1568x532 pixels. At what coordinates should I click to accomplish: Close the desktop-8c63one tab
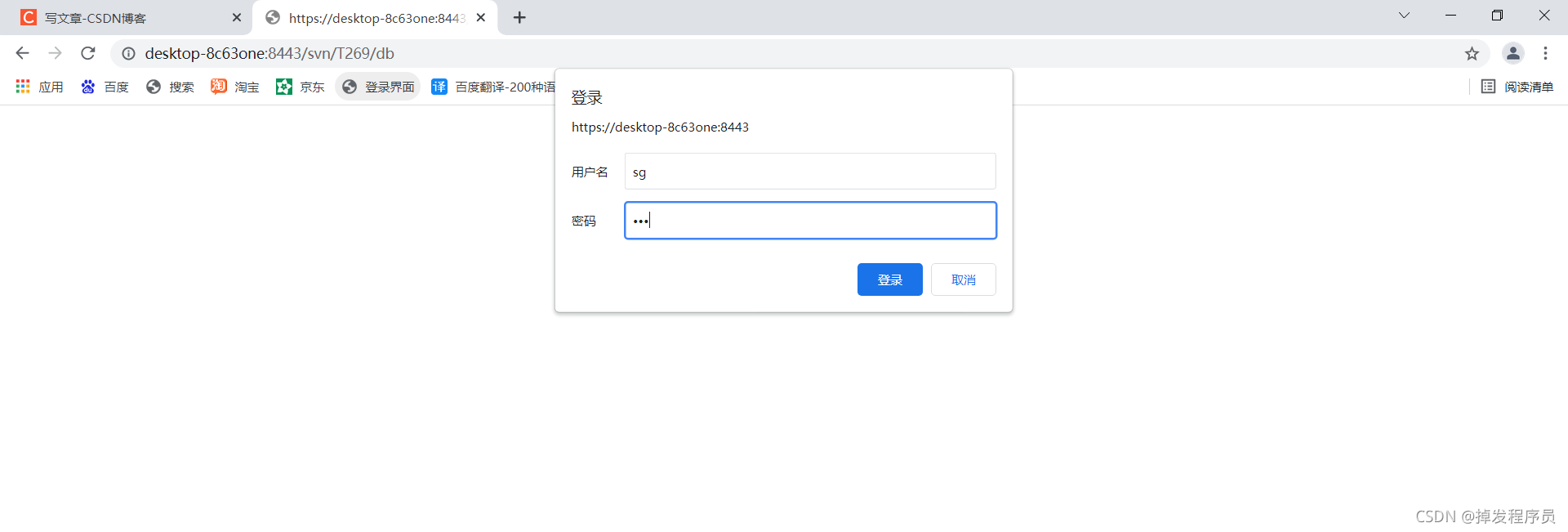[x=481, y=17]
